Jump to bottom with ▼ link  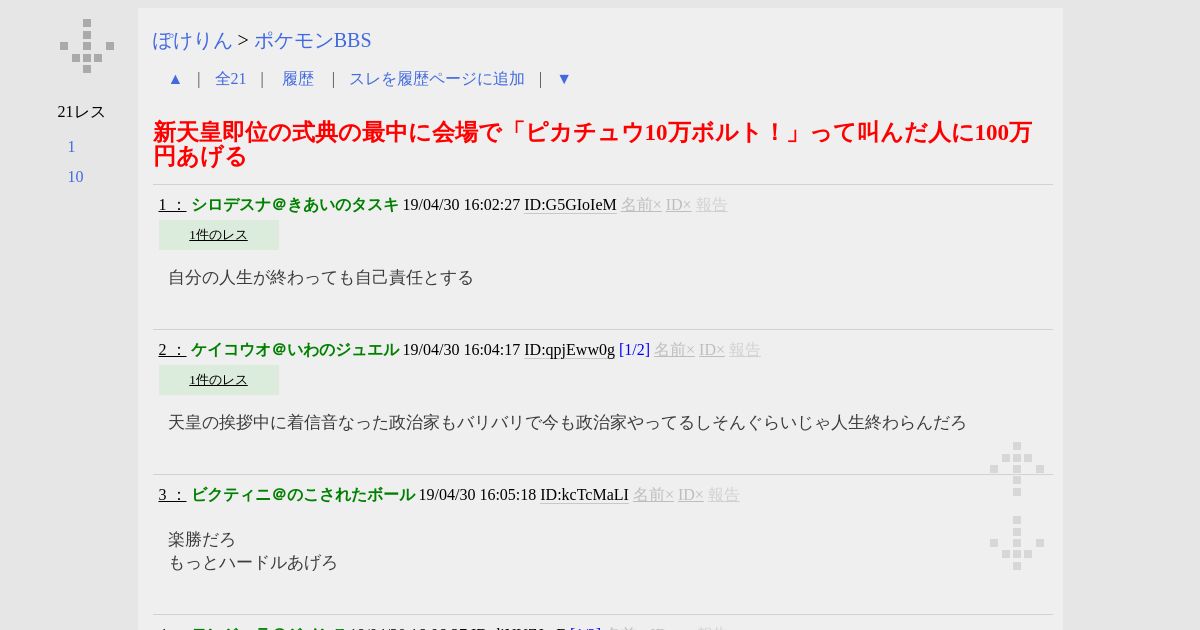pyautogui.click(x=564, y=79)
